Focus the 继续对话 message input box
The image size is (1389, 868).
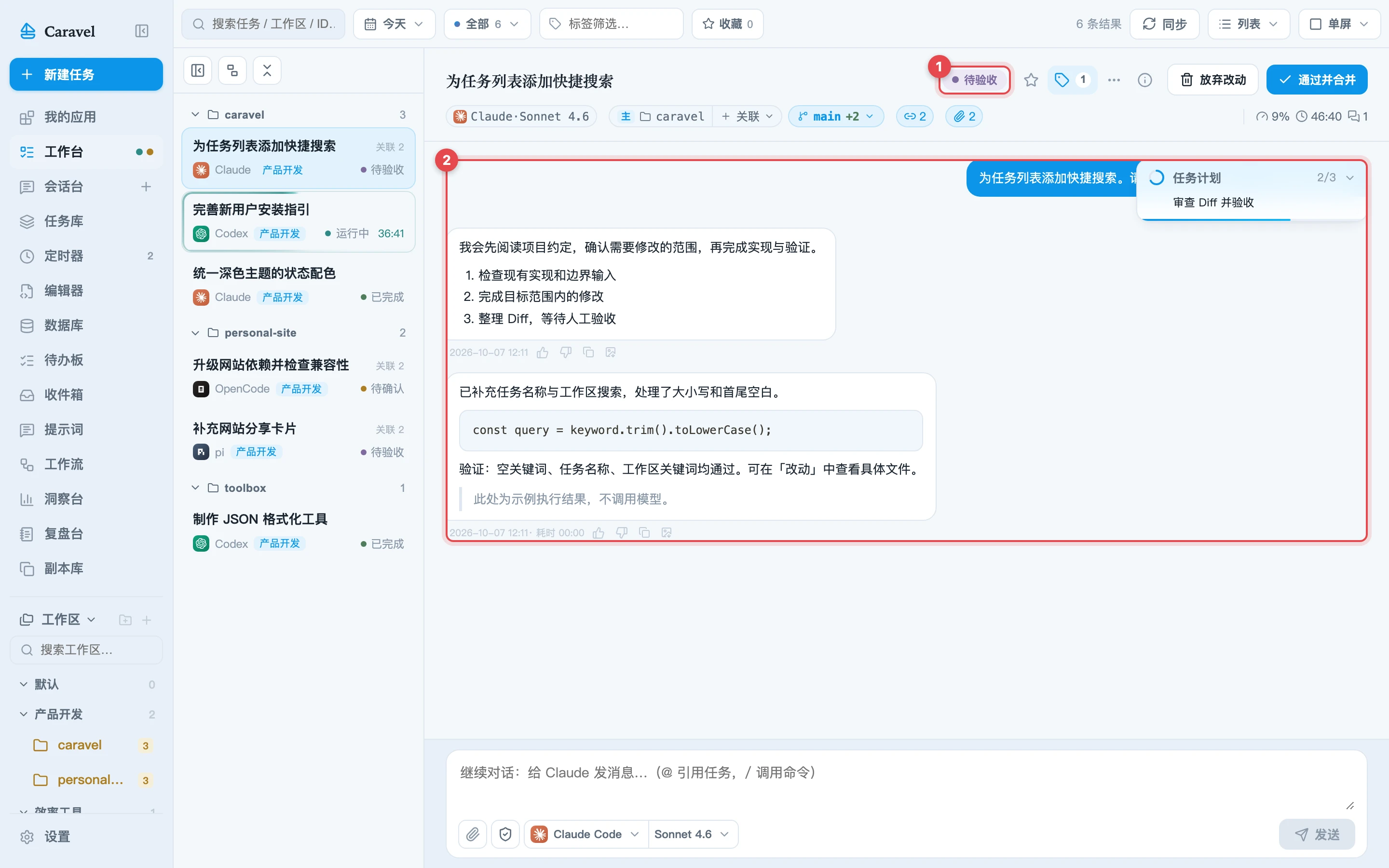[906, 784]
